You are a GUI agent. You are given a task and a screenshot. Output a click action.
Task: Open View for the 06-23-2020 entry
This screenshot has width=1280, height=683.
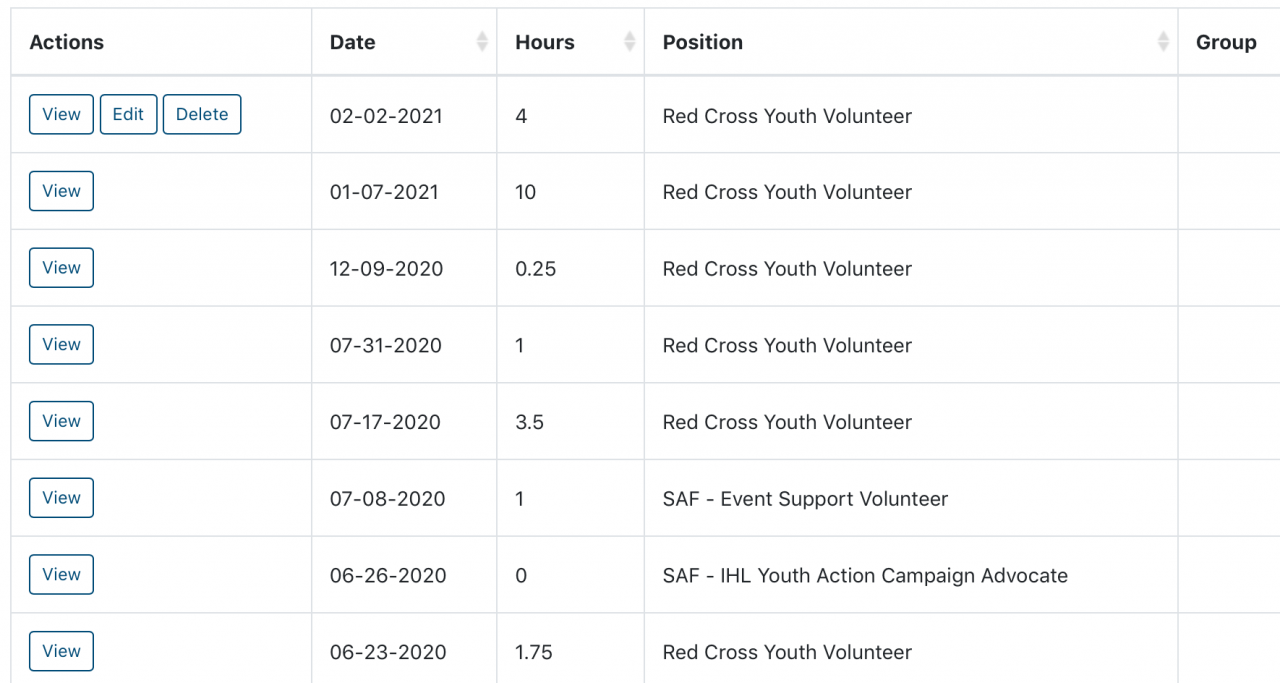61,651
